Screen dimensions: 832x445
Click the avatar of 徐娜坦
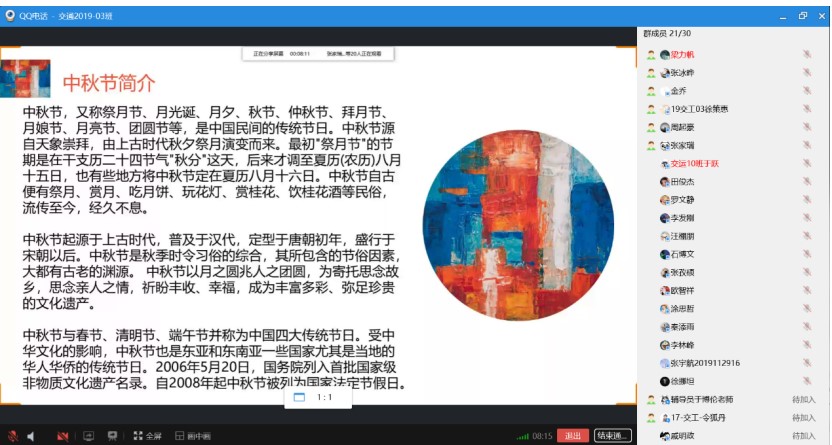(x=665, y=381)
